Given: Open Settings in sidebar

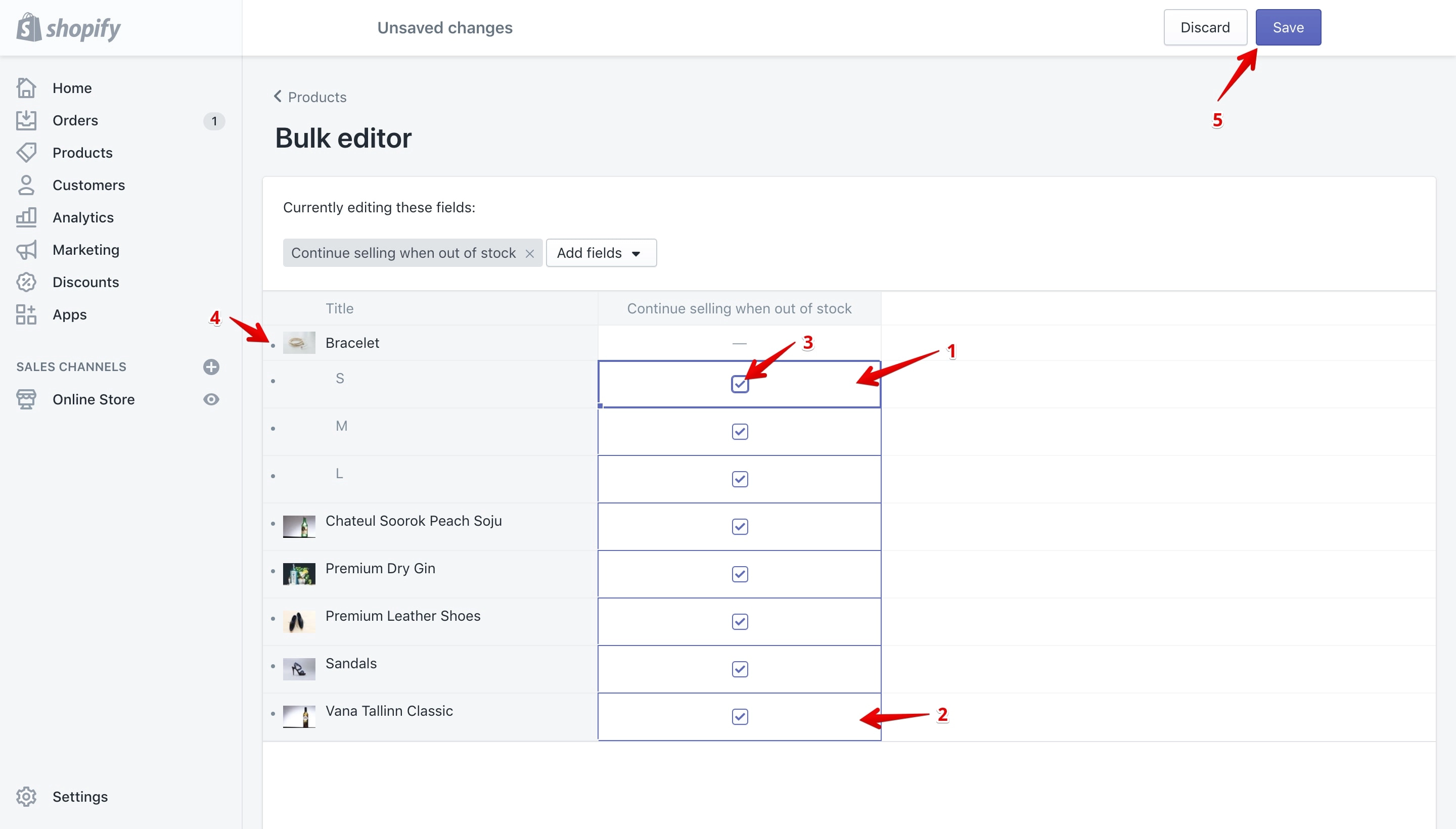Looking at the screenshot, I should point(80,797).
